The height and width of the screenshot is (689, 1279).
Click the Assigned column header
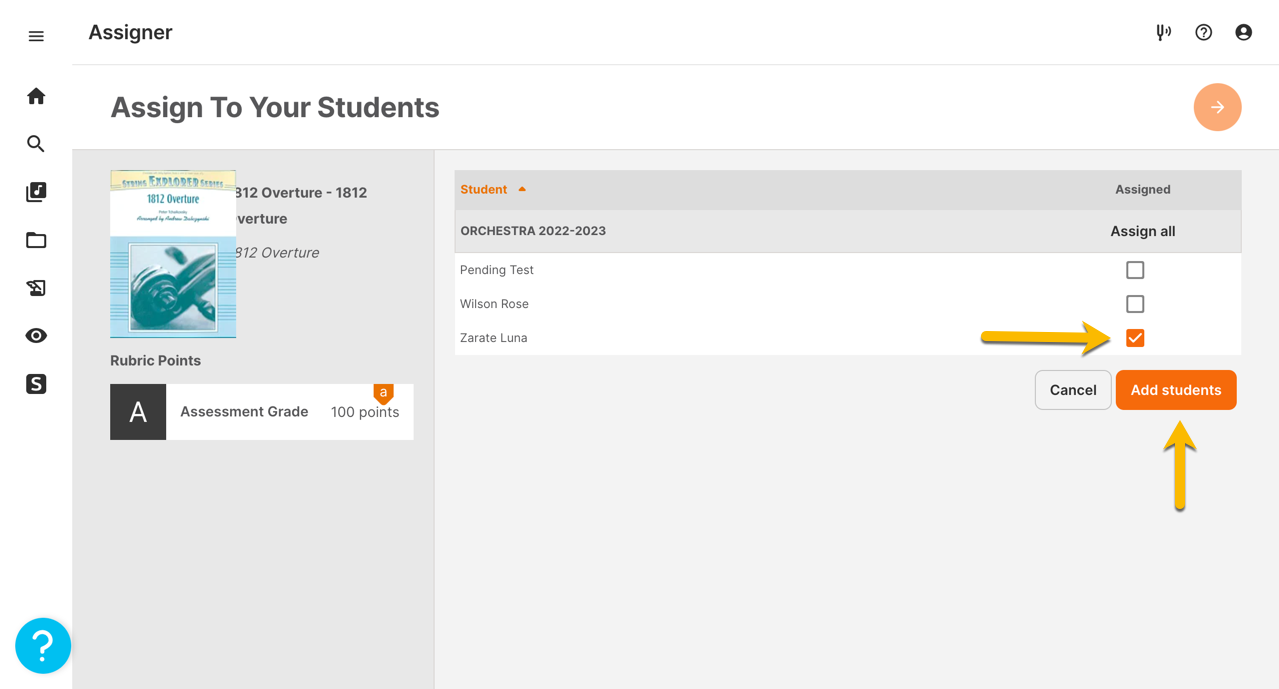[x=1142, y=189]
